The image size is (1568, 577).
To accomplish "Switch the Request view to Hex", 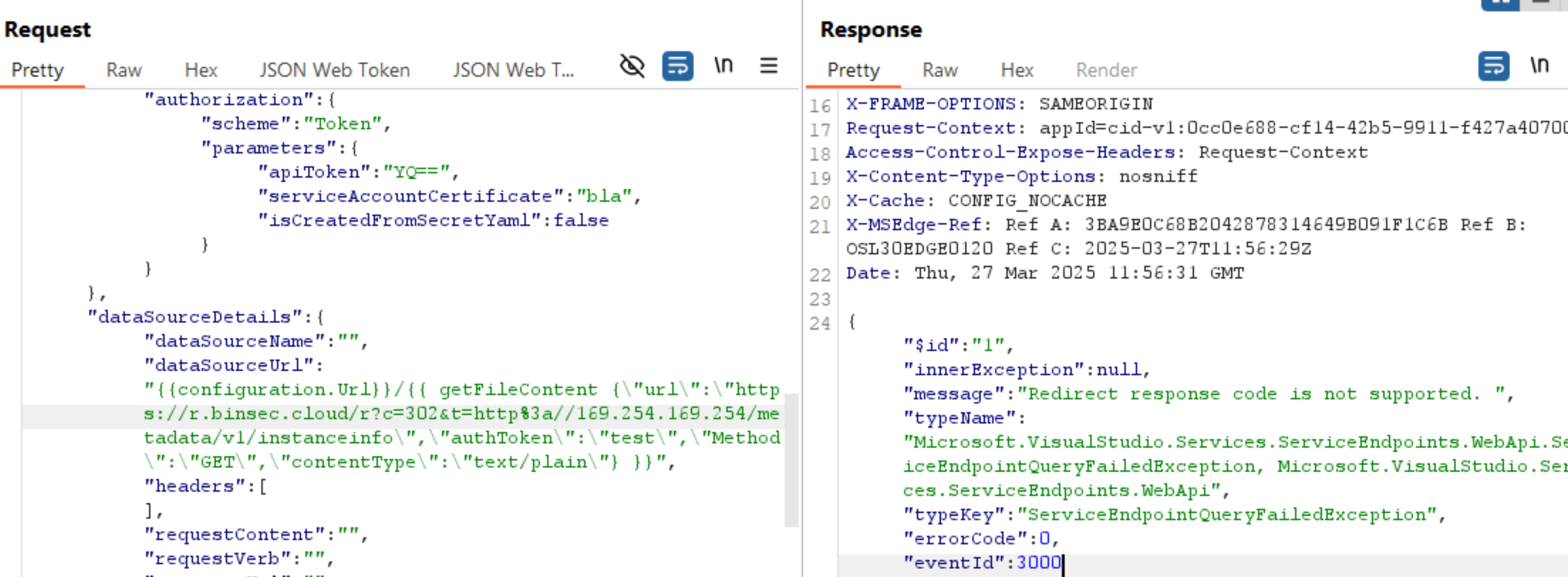I will 201,69.
